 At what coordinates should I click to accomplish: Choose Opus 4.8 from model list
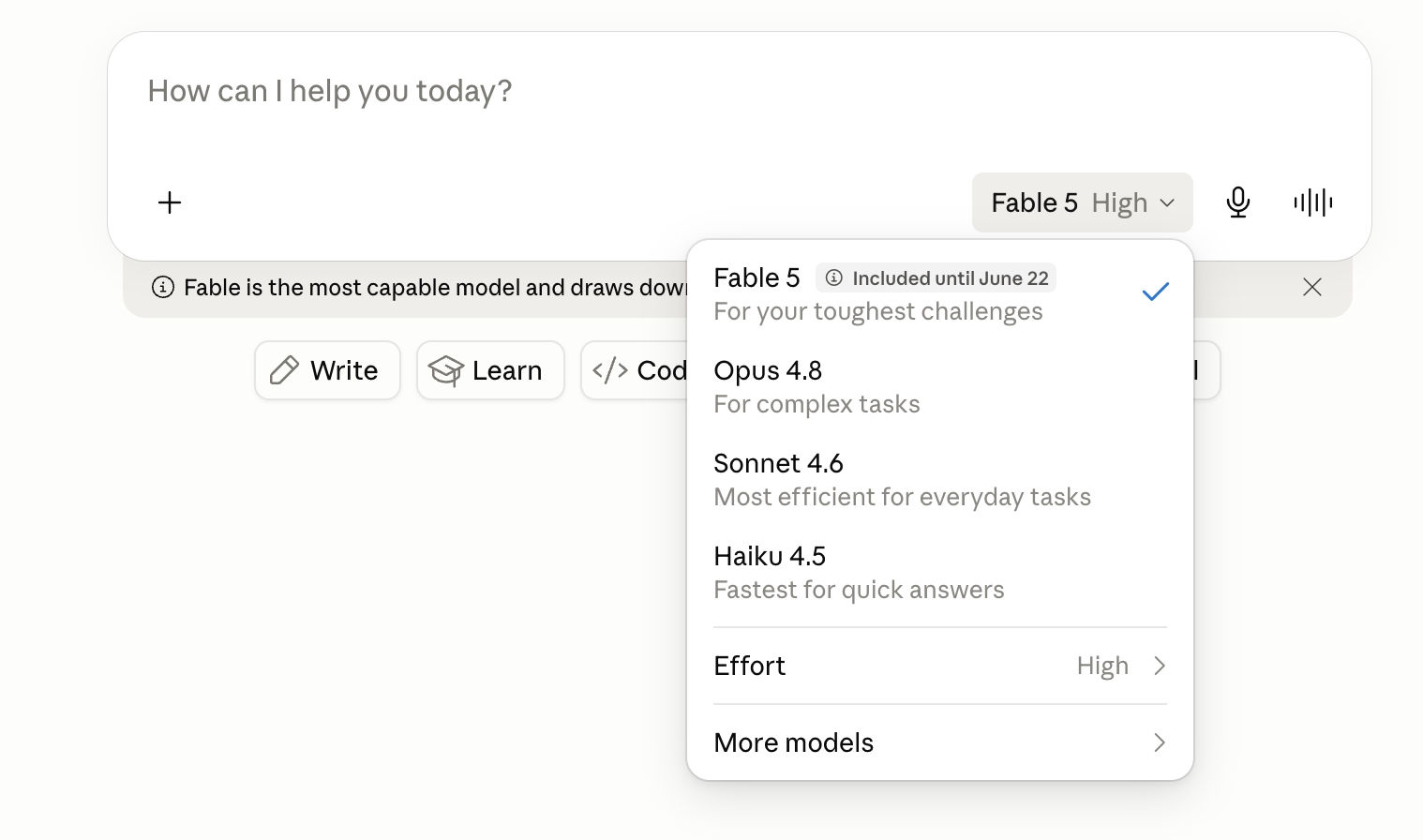(940, 387)
